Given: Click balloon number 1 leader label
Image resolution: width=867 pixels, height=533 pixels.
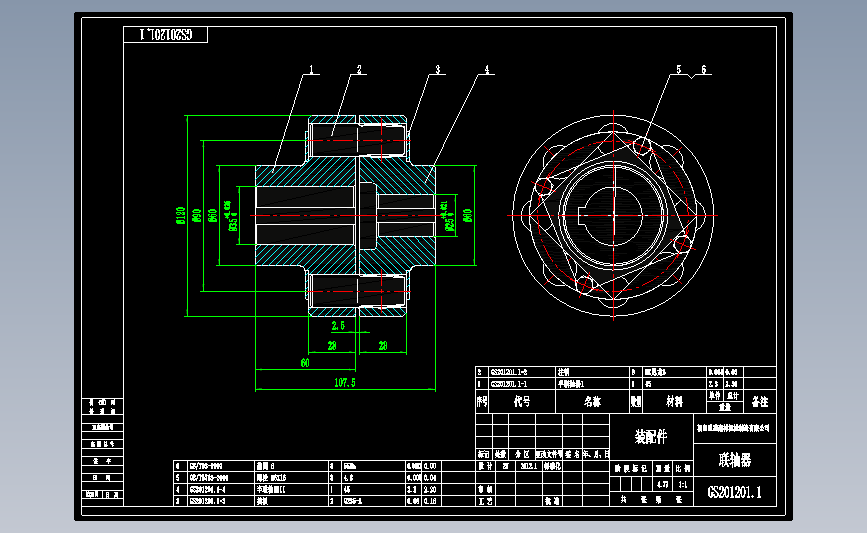Looking at the screenshot, I should pyautogui.click(x=311, y=70).
